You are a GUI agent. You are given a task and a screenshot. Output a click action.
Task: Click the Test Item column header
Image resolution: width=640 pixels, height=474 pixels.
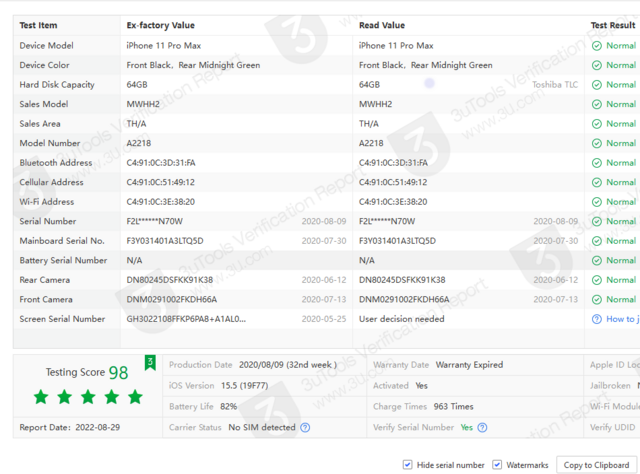pos(38,25)
